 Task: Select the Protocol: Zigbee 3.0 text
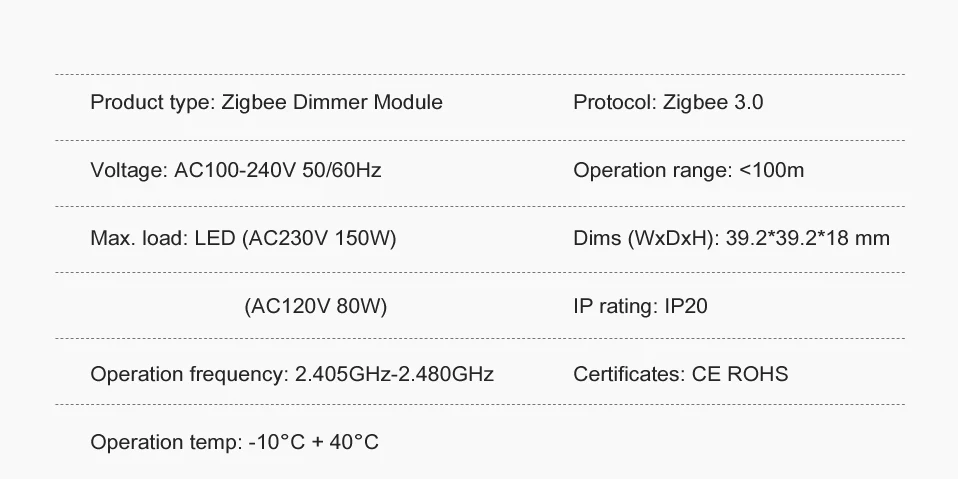(668, 103)
